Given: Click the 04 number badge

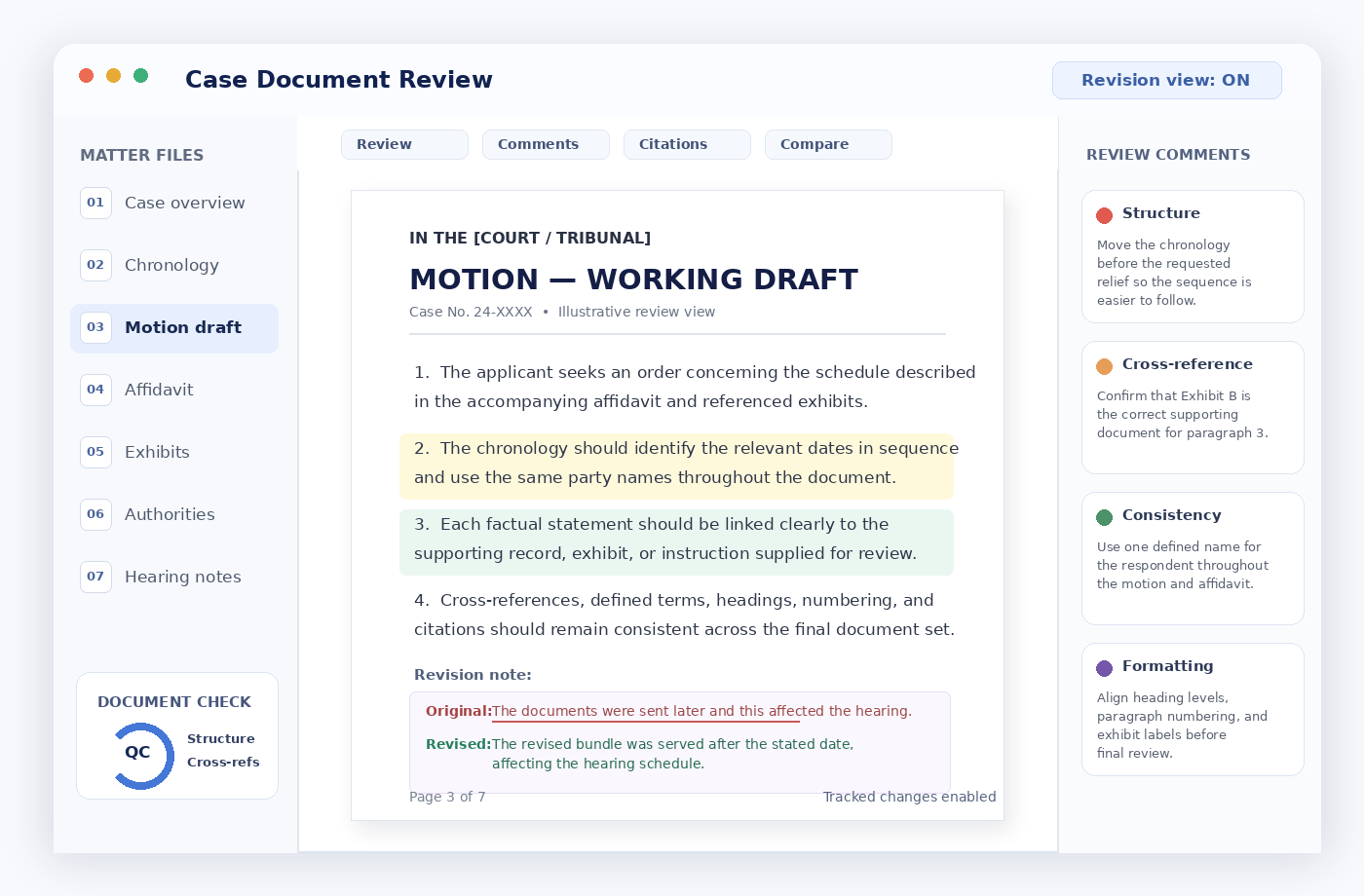Looking at the screenshot, I should pos(95,390).
